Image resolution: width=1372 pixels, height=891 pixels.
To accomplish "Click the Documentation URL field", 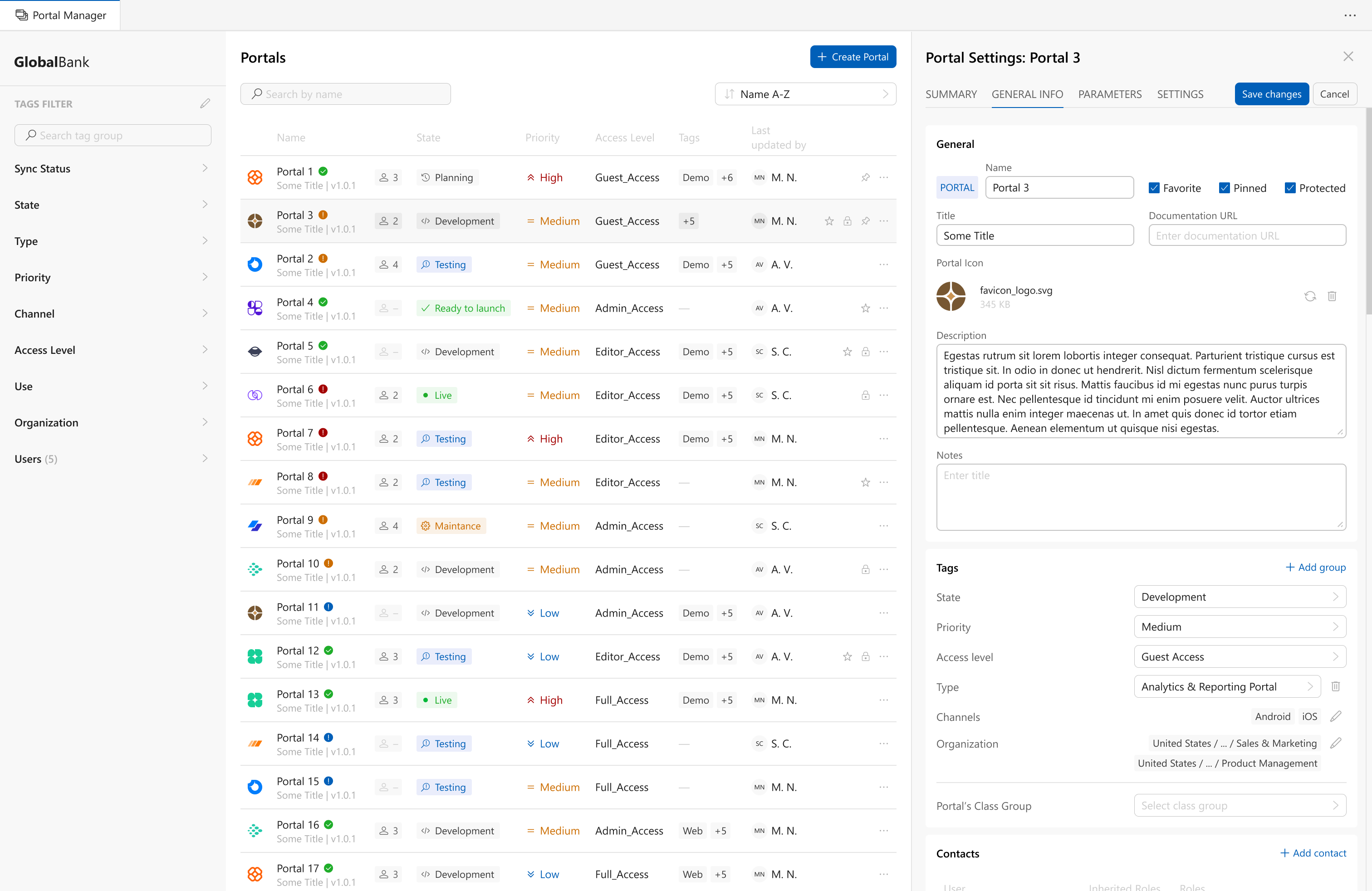I will 1248,236.
